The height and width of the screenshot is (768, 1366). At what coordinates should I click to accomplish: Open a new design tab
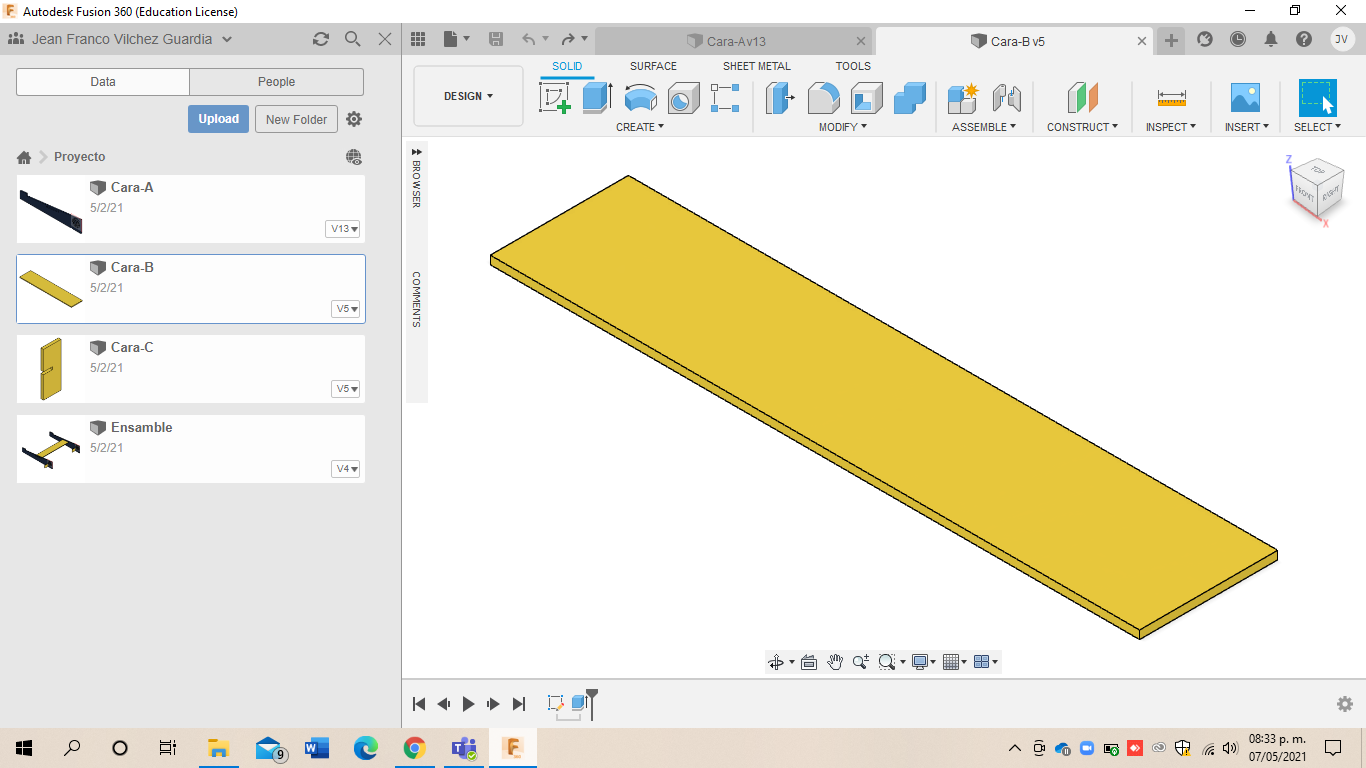pyautogui.click(x=1171, y=40)
